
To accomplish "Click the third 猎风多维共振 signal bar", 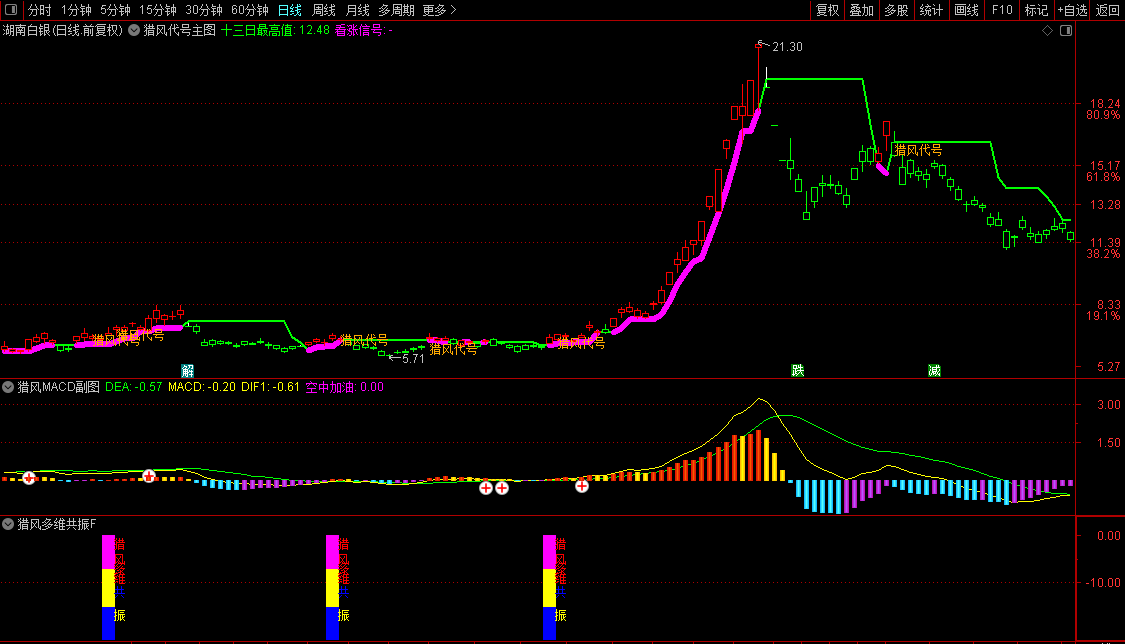I will (550, 587).
